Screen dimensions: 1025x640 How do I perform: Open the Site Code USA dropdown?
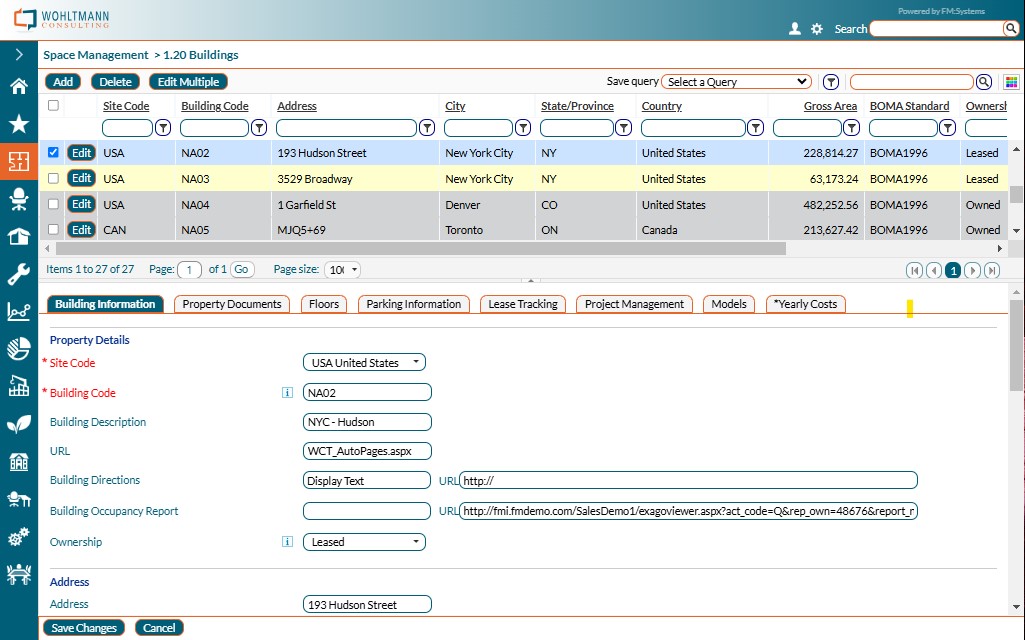[x=364, y=363]
